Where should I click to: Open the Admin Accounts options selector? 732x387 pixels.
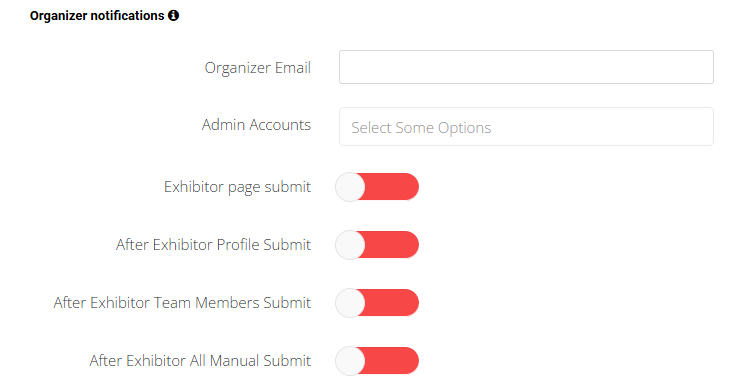526,127
